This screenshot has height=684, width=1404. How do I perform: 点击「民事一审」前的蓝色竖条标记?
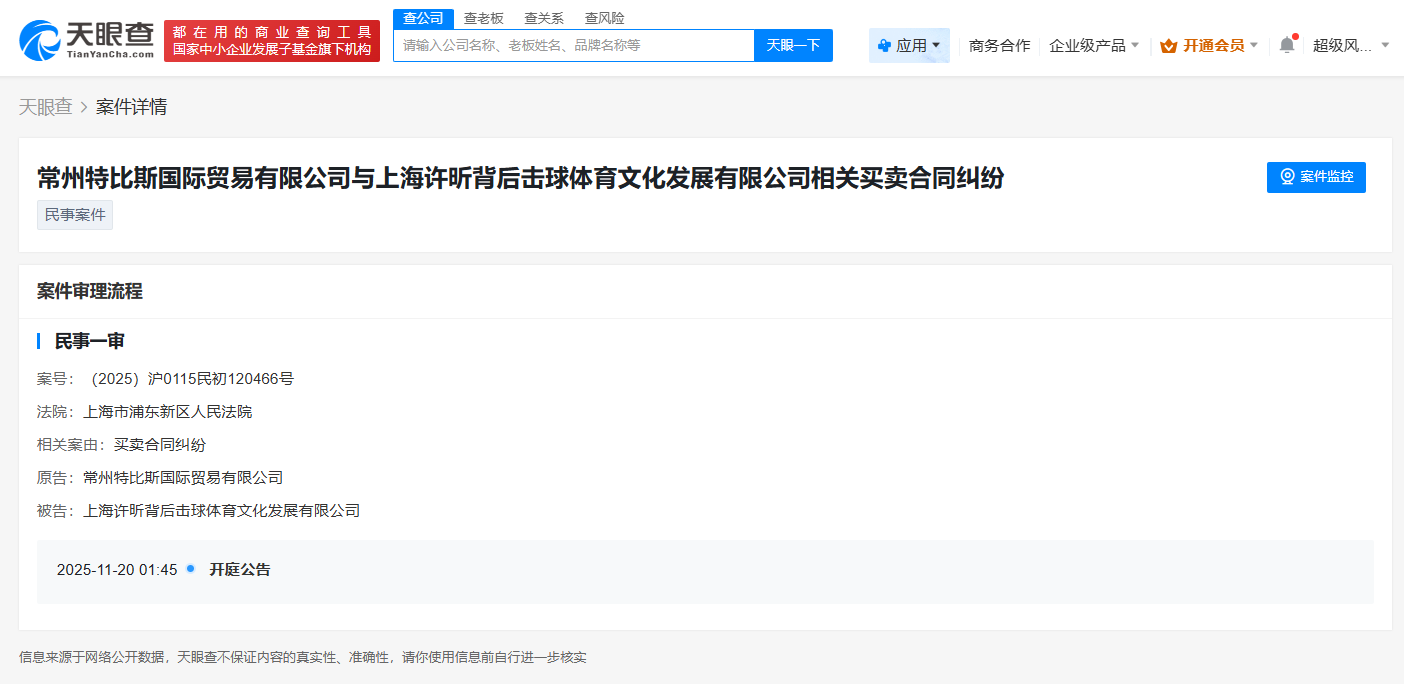coord(40,341)
